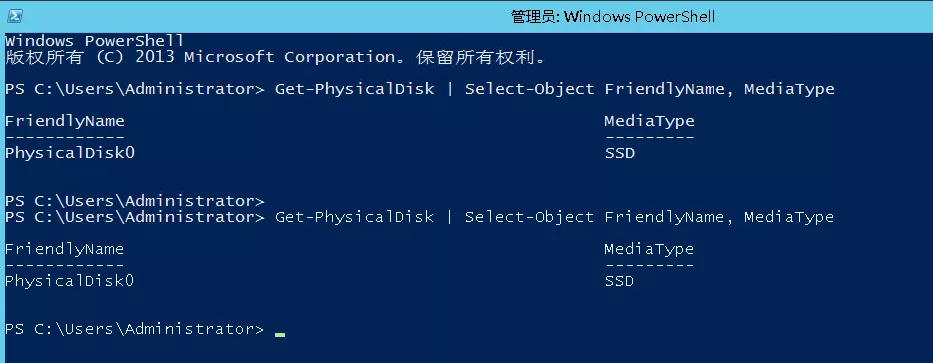933x363 pixels.
Task: Click the window title text "管理员: Windows PowerShell"
Action: point(613,17)
